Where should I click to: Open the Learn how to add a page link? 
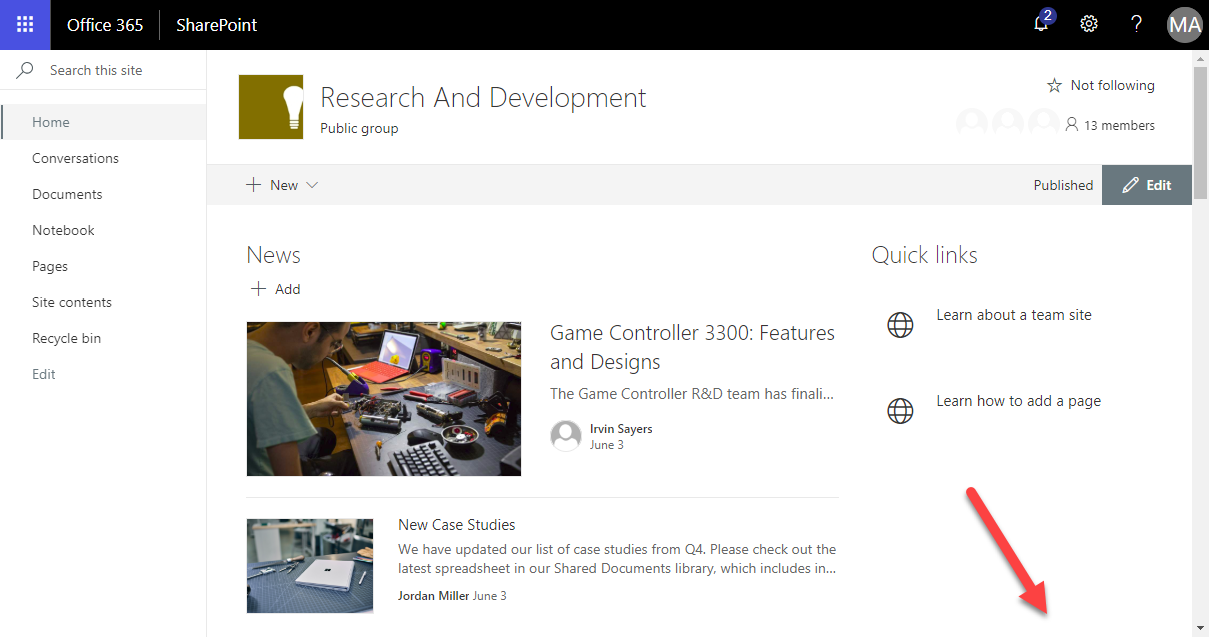pyautogui.click(x=1018, y=401)
